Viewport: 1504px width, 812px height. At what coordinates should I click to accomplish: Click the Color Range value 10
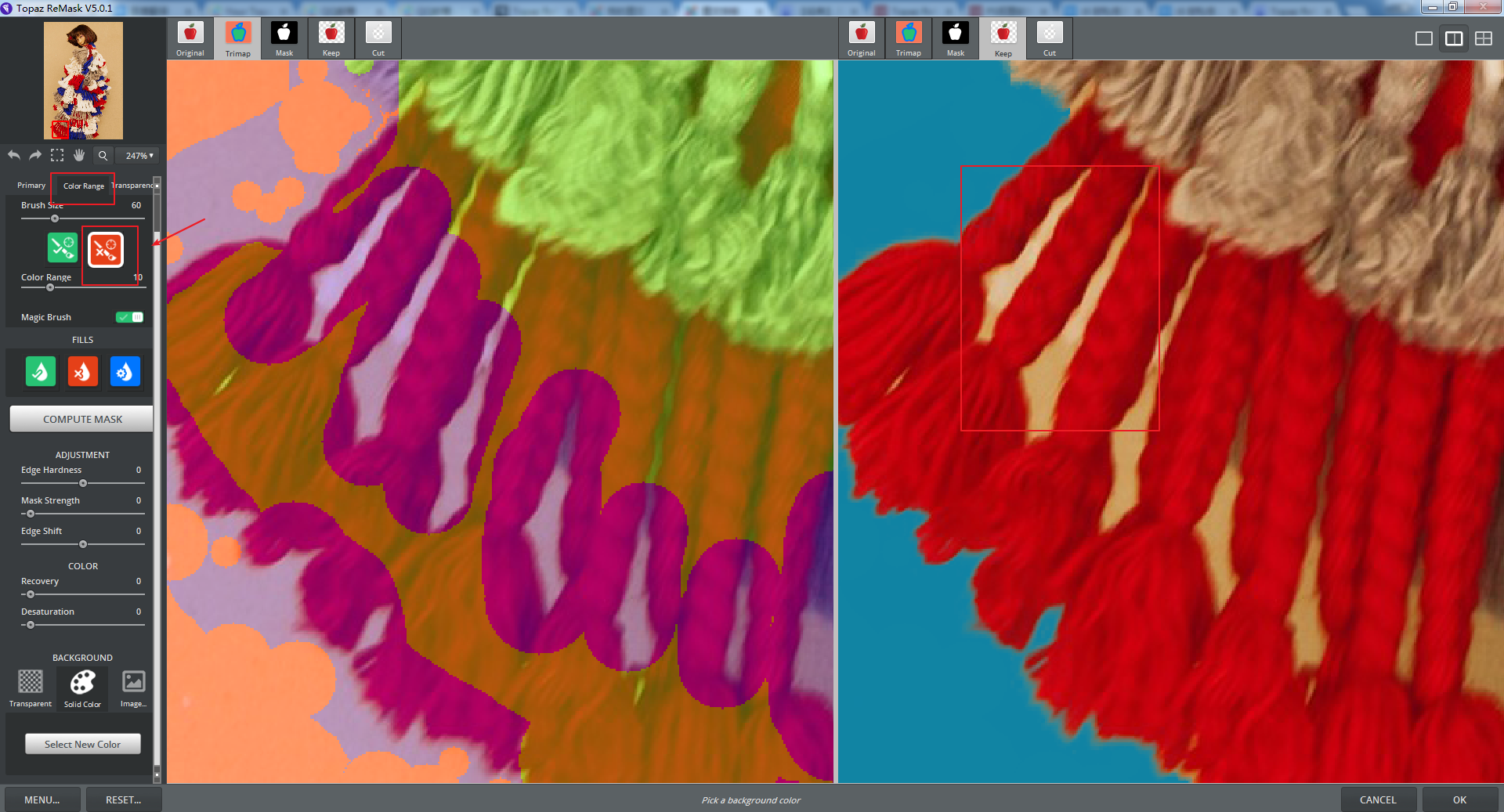pos(138,277)
